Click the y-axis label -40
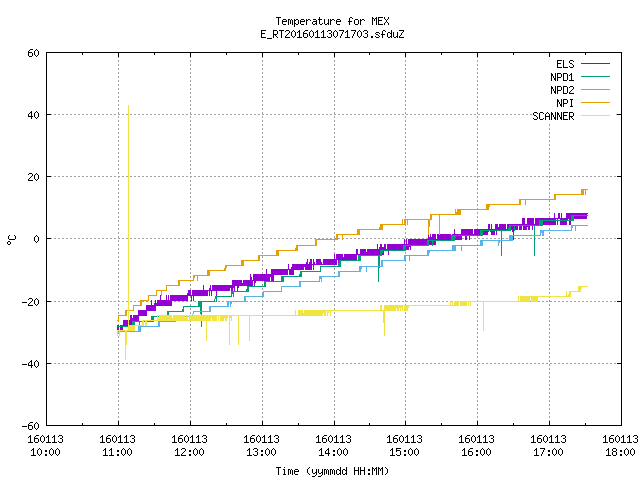Image resolution: width=640 pixels, height=480 pixels. (30, 364)
